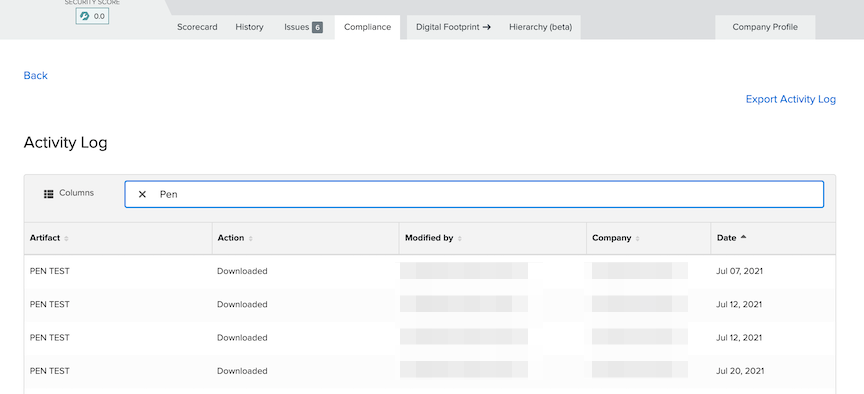Click Downloaded in the Jul 20, 2021 row
Viewport: 864px width, 394px height.
pos(242,371)
